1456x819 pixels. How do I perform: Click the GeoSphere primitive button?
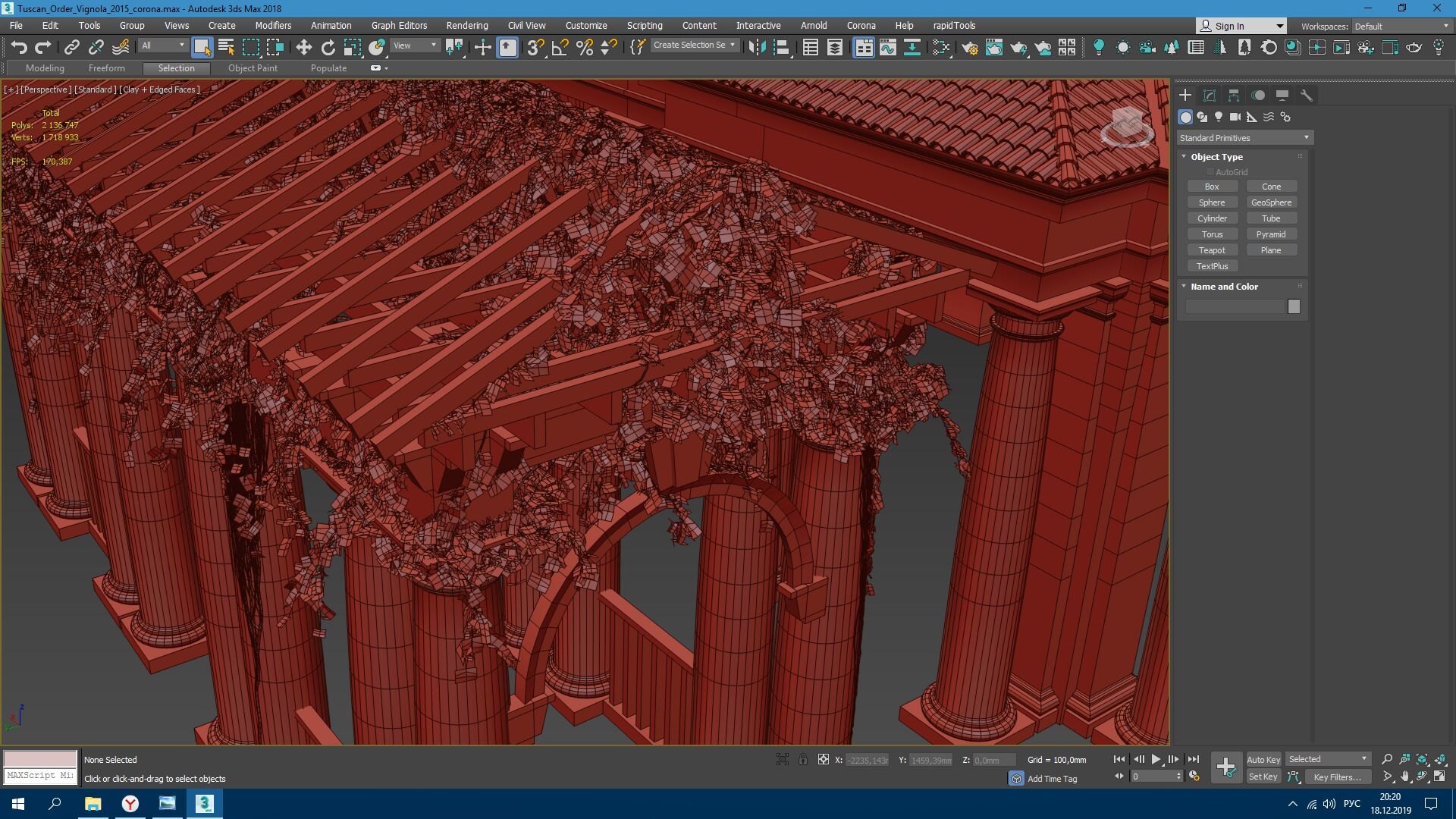point(1271,202)
